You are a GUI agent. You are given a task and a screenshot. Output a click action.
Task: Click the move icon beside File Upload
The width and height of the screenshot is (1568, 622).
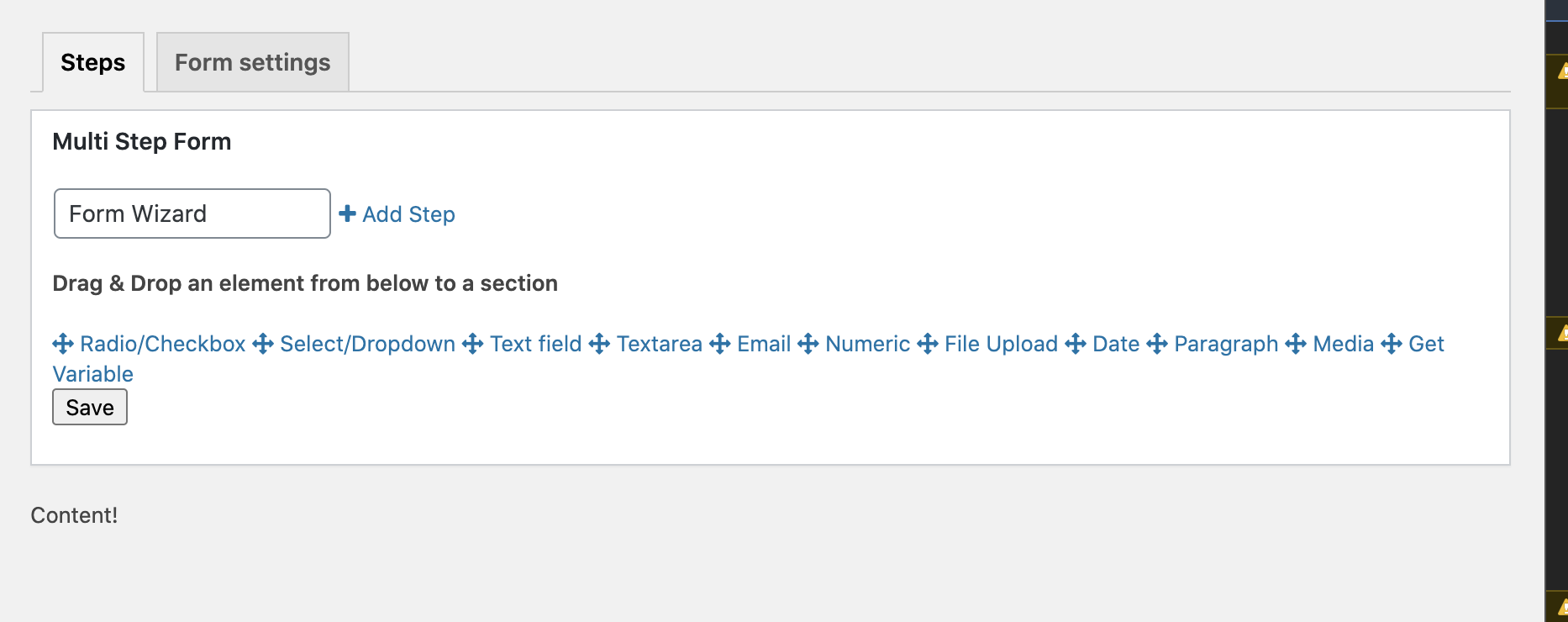928,344
